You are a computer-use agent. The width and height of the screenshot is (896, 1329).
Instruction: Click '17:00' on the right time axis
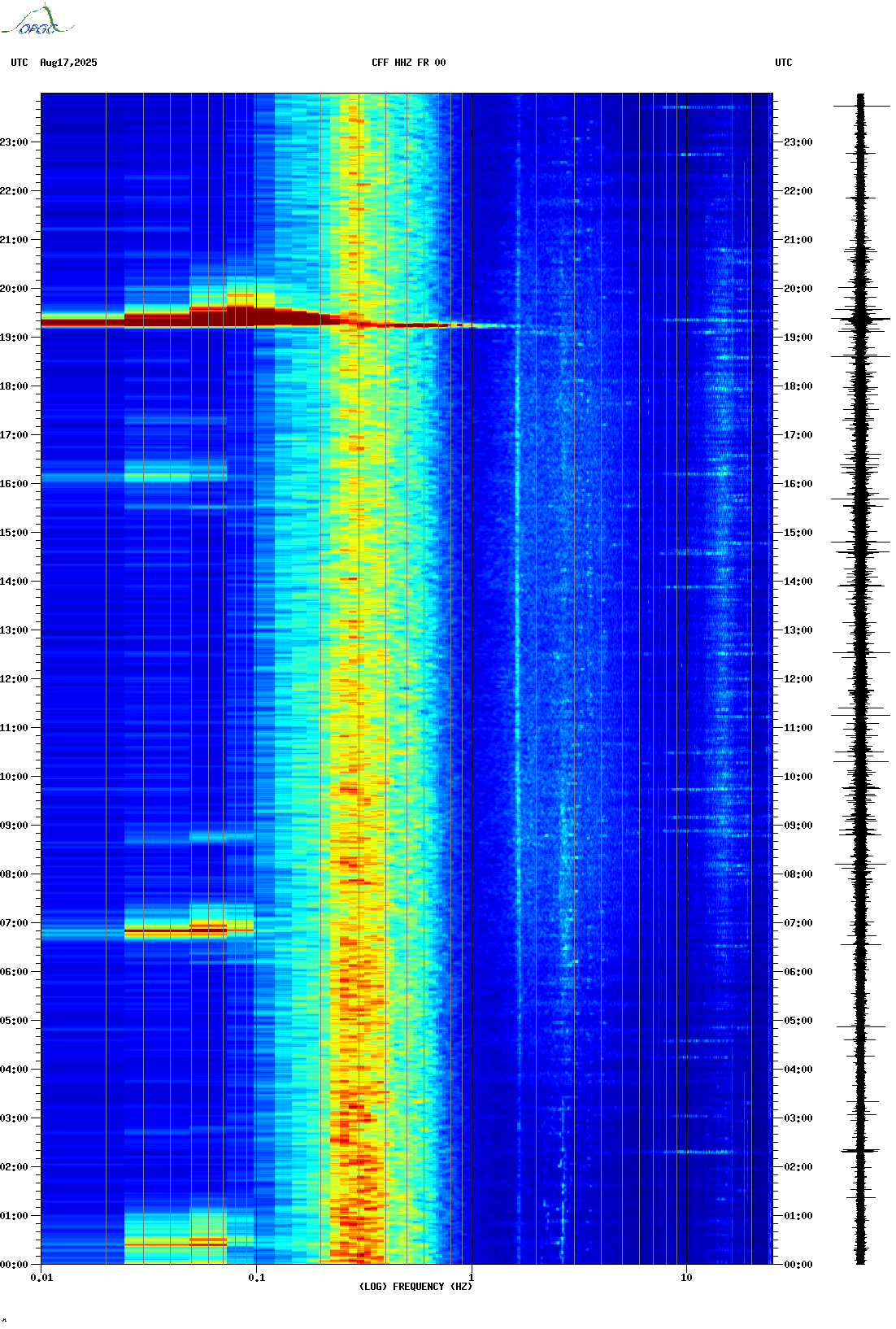coord(798,435)
